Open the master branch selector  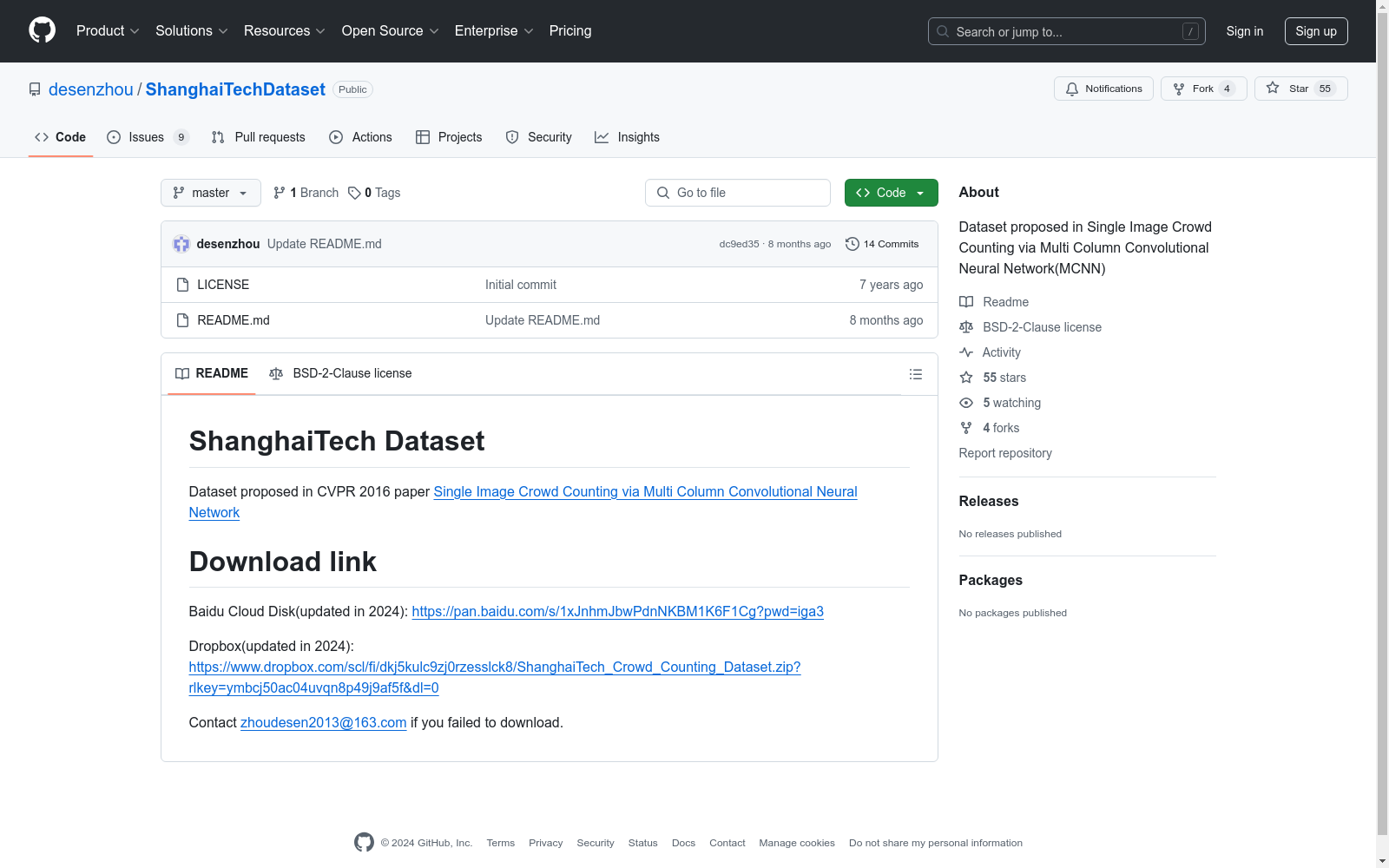pyautogui.click(x=211, y=193)
